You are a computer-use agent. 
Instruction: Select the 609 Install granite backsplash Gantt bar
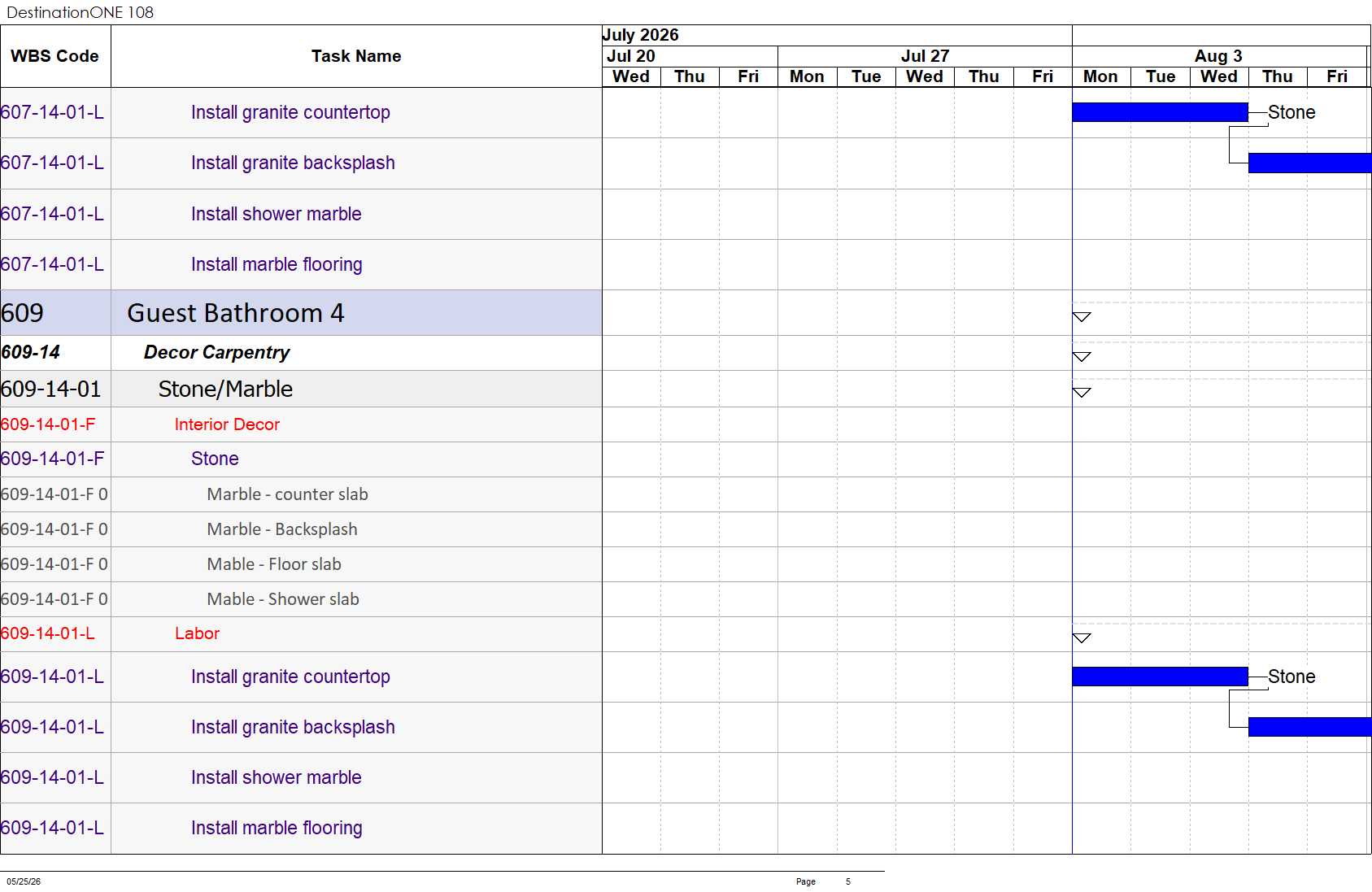coord(1309,727)
